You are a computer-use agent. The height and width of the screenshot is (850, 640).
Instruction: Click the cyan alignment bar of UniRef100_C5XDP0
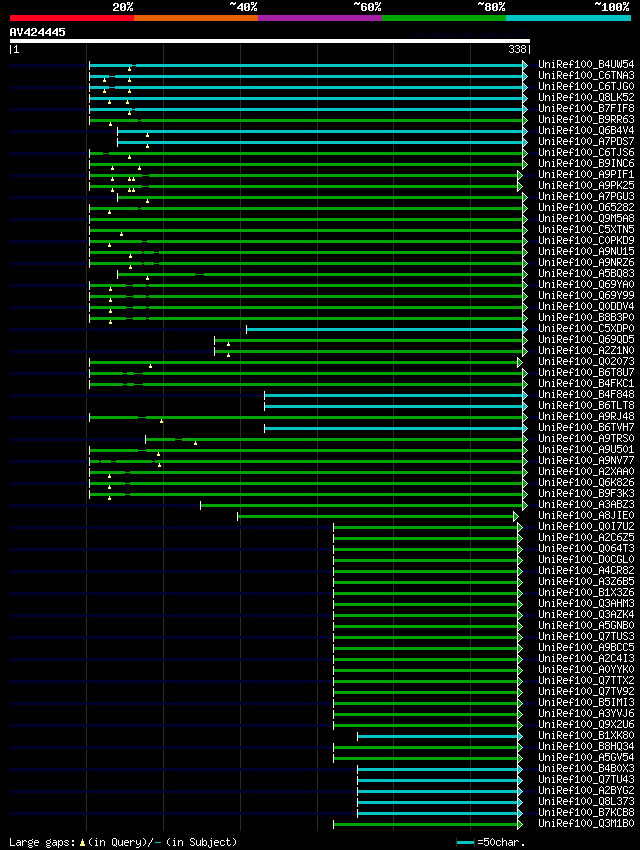point(385,329)
